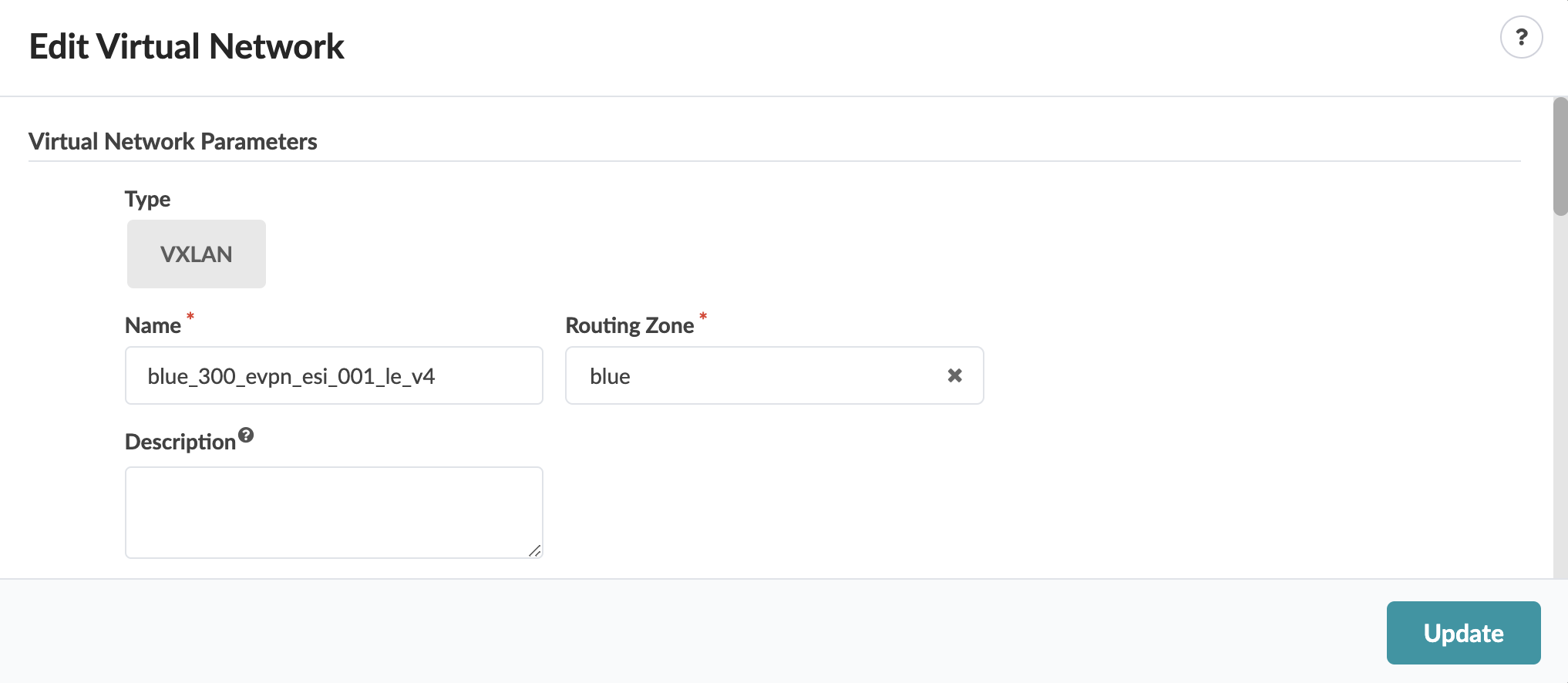Click the Name field label
This screenshot has width=1568, height=683.
click(153, 325)
